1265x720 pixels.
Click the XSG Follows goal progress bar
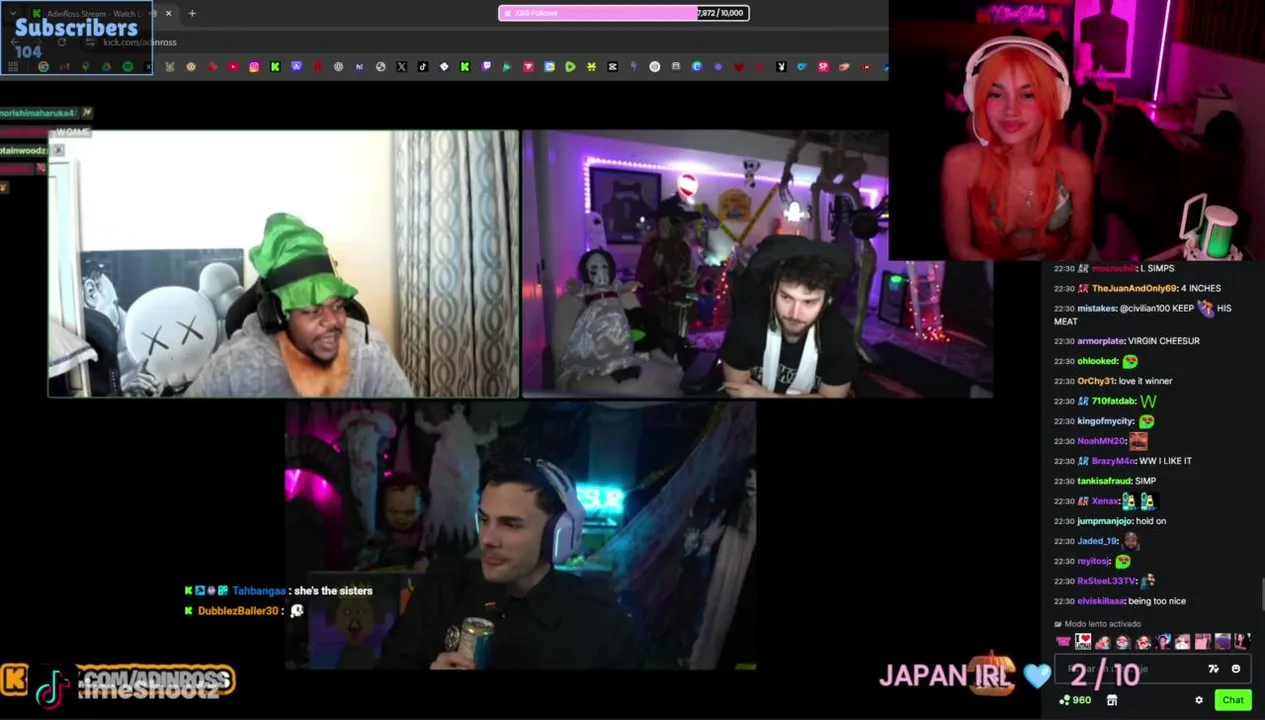click(623, 13)
